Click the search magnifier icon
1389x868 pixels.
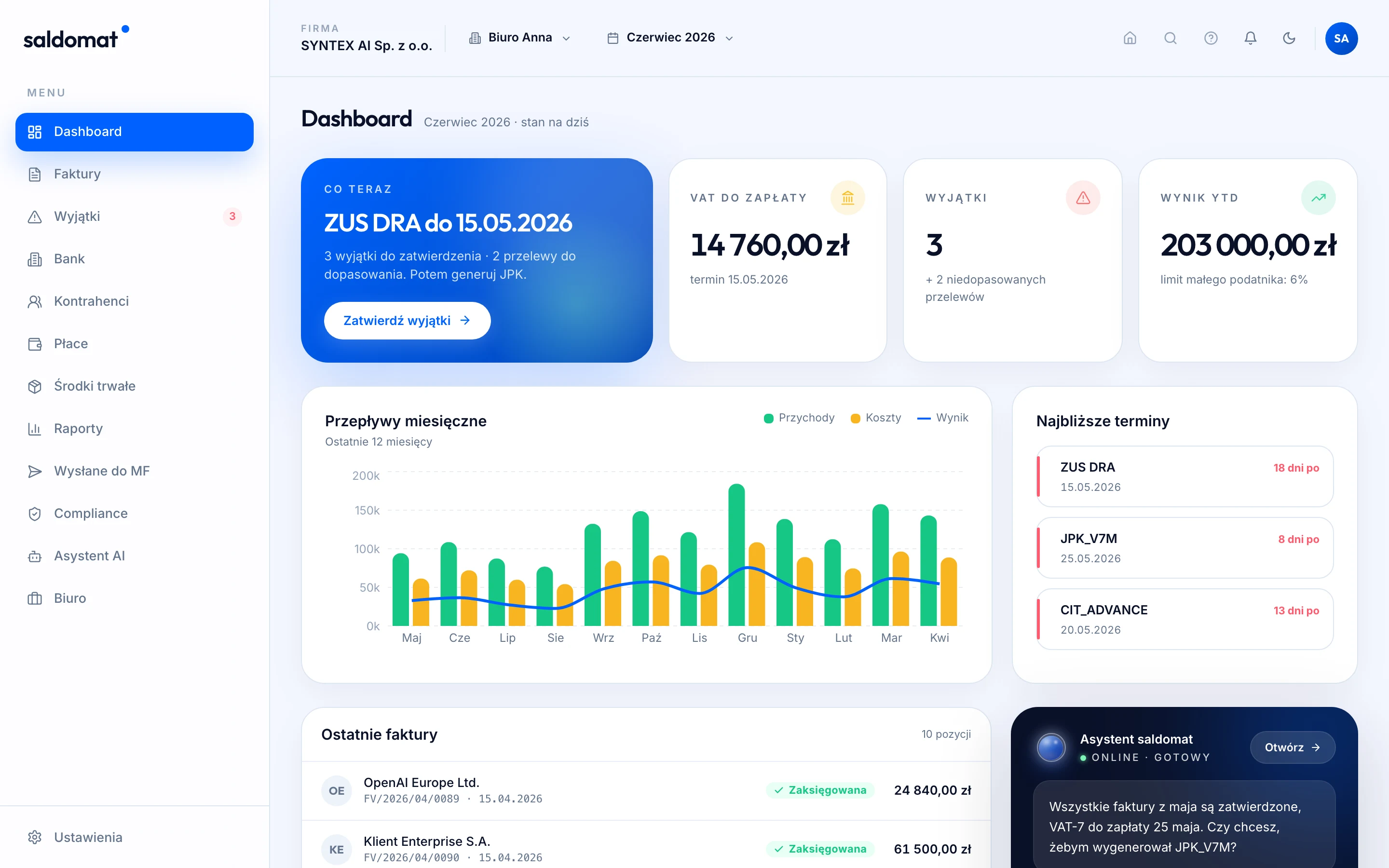click(x=1171, y=38)
